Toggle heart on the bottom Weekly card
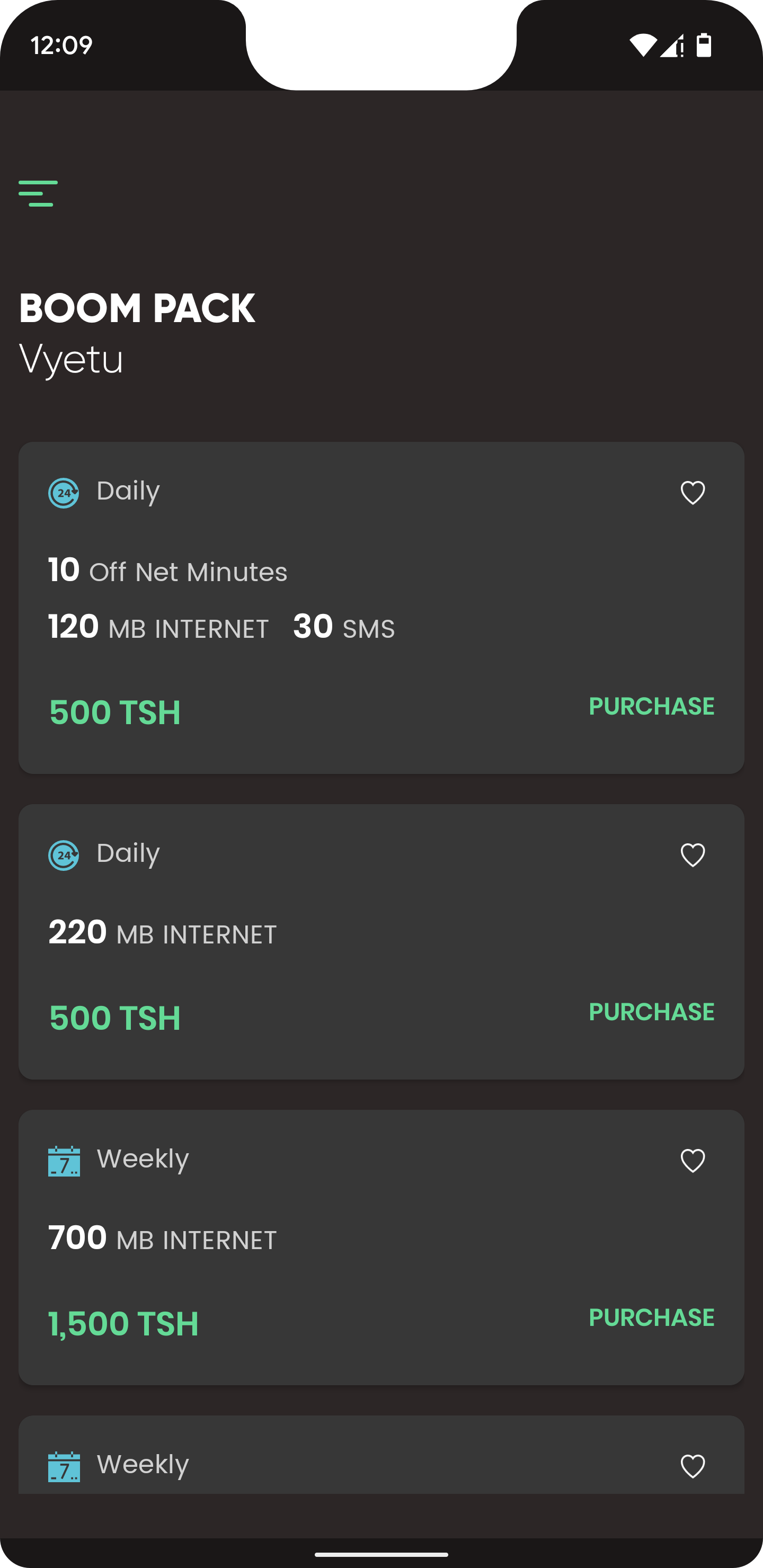Screen dimensions: 763x1568 693,1466
